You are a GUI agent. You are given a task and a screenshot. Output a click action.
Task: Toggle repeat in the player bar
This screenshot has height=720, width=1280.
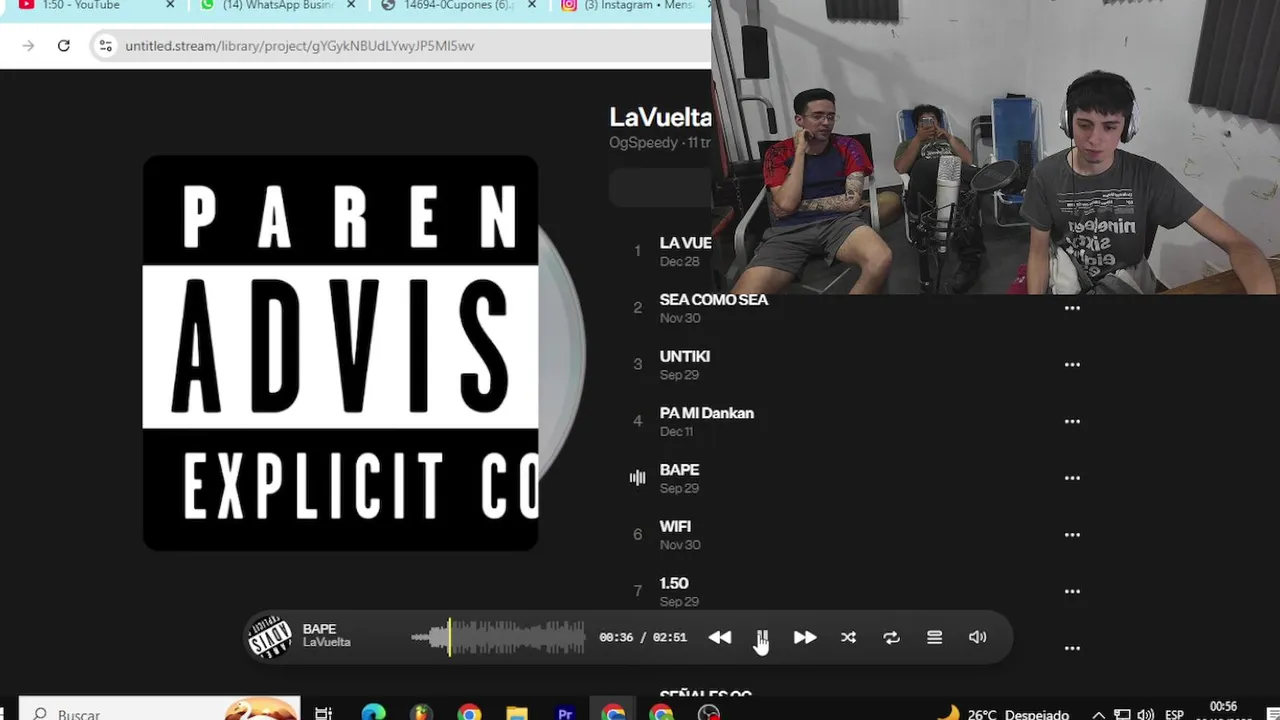point(891,637)
